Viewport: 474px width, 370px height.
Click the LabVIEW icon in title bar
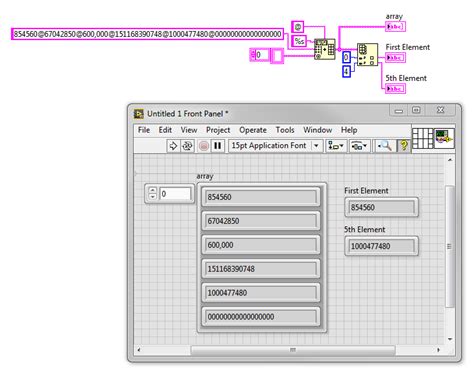139,114
